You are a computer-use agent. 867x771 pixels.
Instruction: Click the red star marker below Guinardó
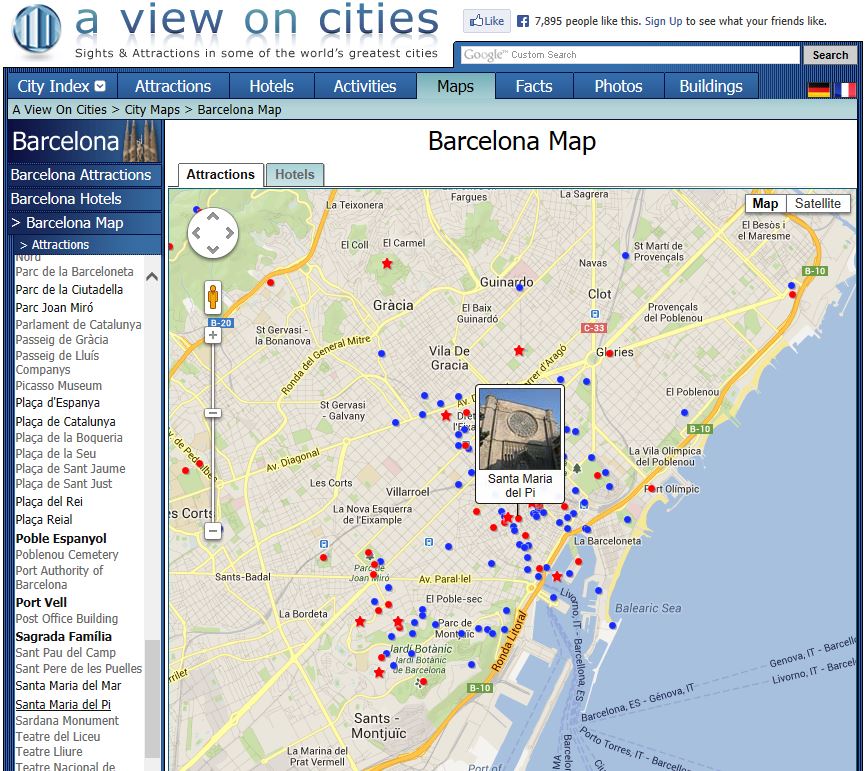[519, 350]
